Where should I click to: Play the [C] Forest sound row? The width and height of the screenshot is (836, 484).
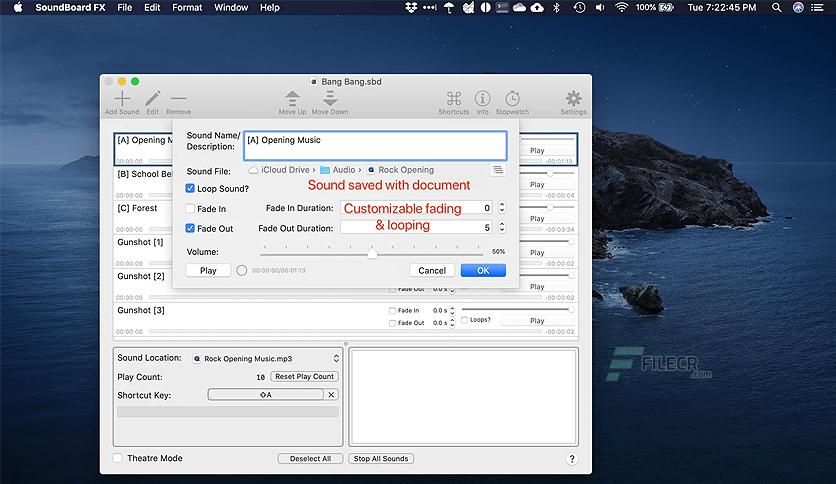tap(537, 219)
